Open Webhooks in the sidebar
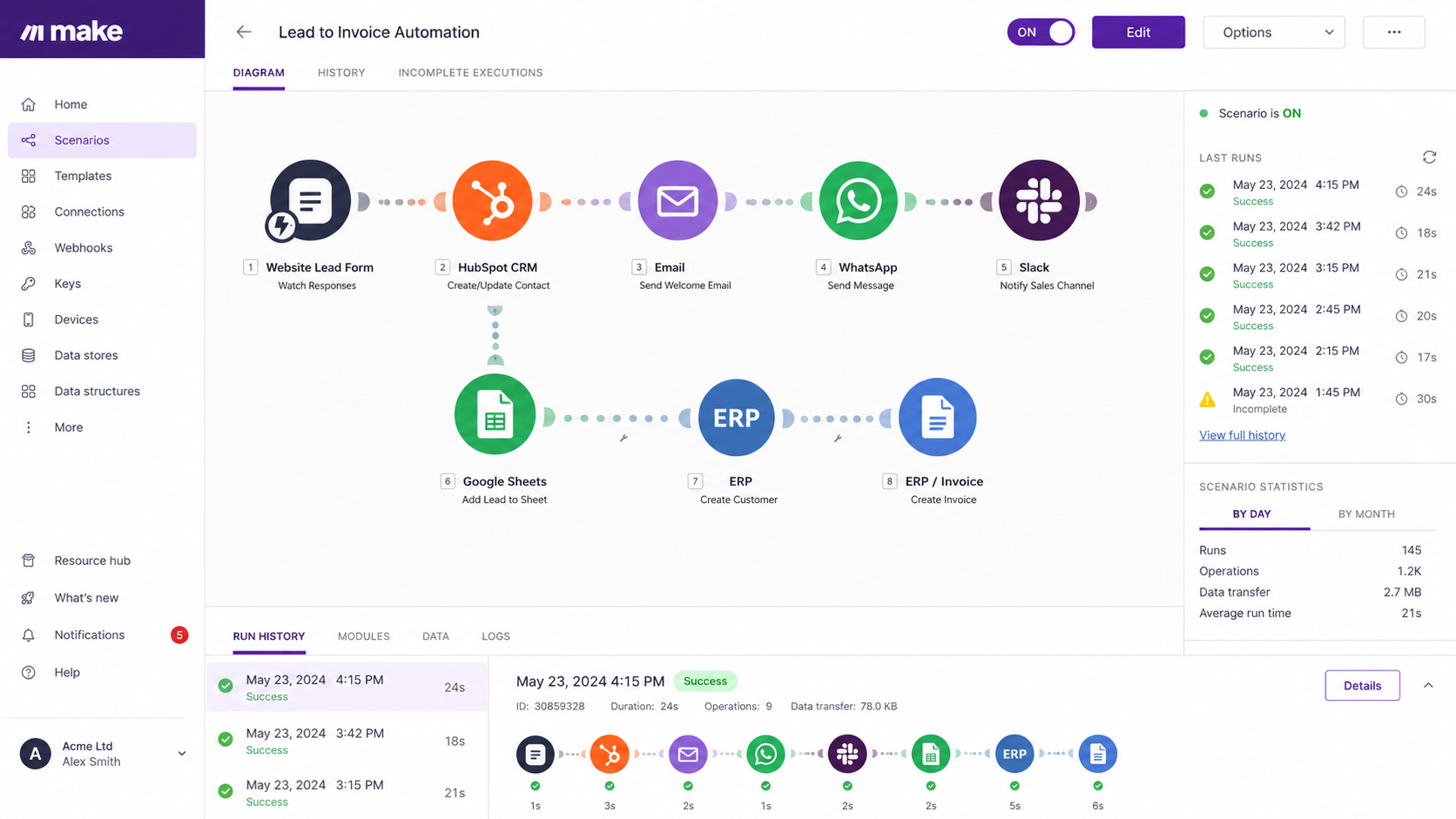 (x=102, y=248)
